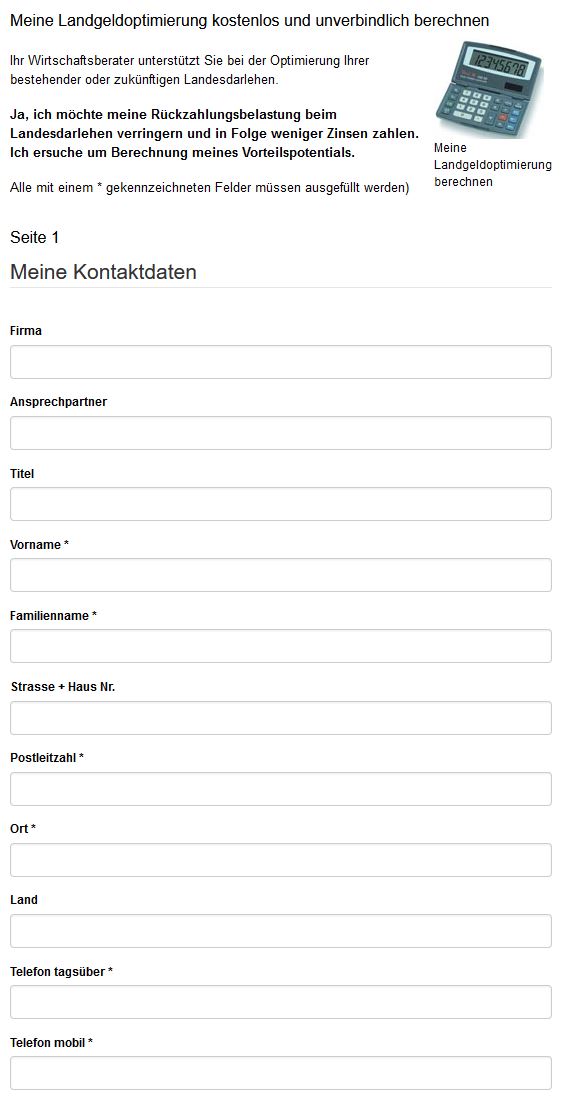568x1101 pixels.
Task: Click the Telefon tagsüber input box
Action: pos(281,1002)
